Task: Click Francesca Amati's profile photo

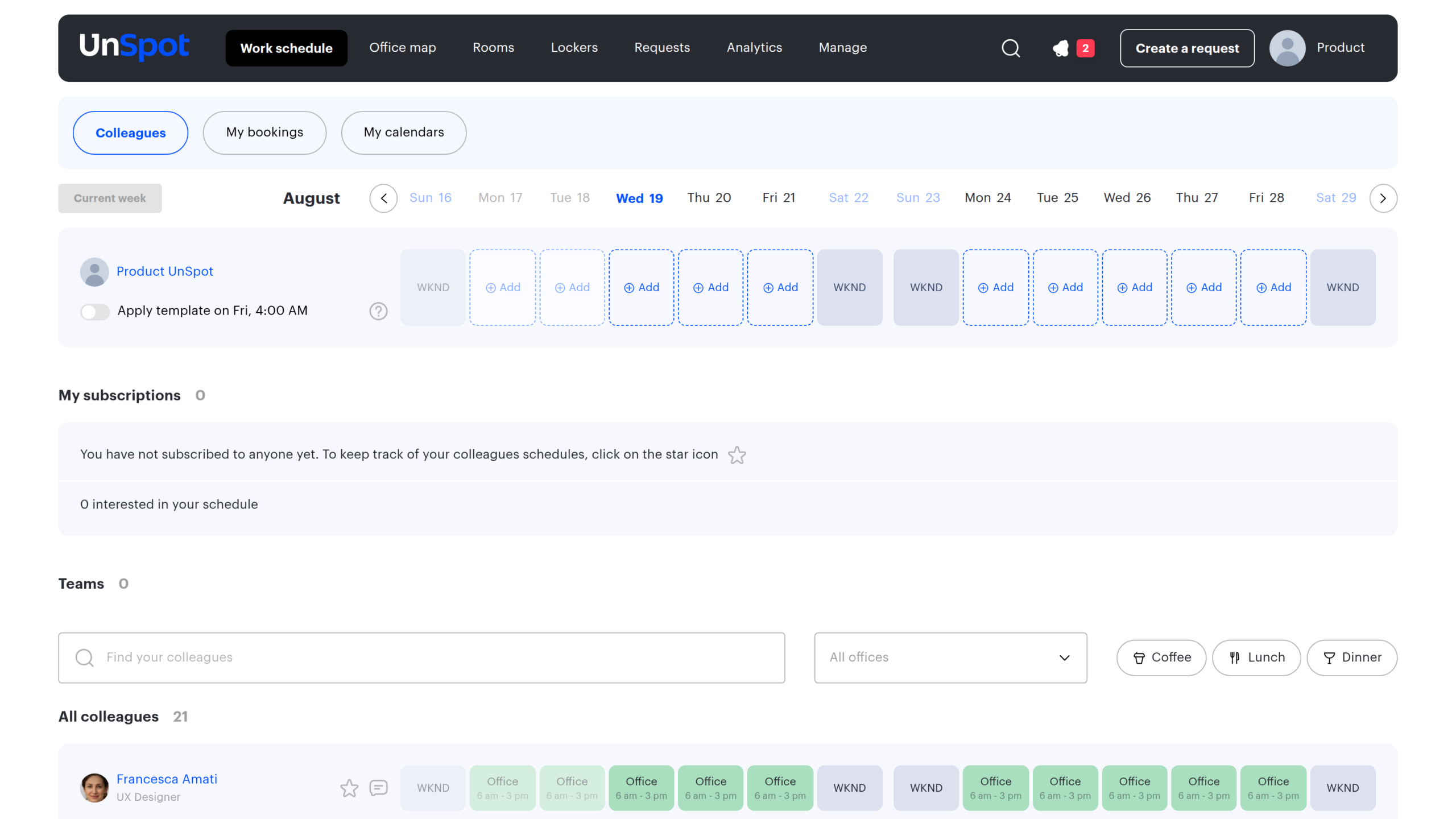Action: pos(94,788)
